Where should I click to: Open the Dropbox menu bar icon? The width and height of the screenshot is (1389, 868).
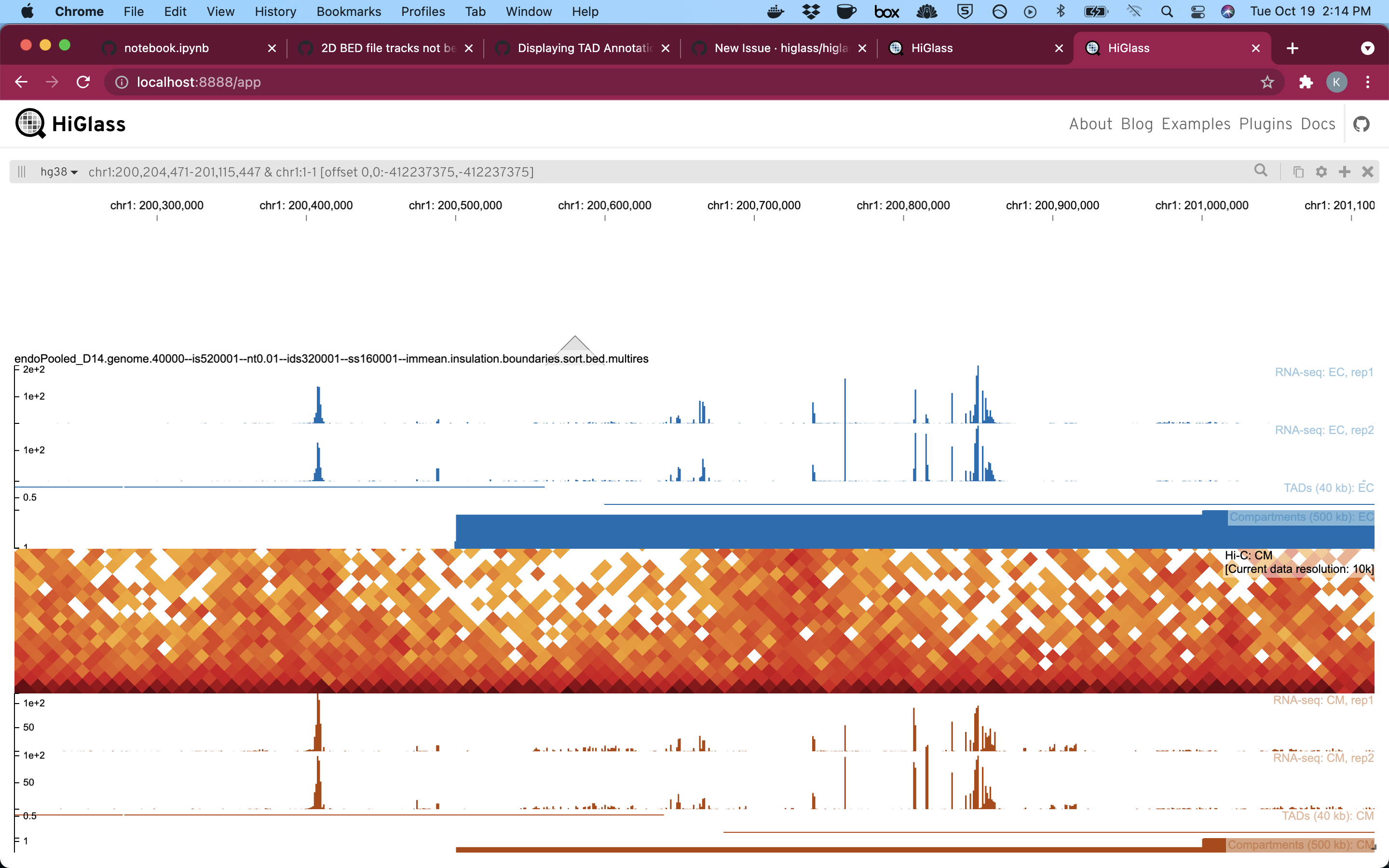[811, 11]
